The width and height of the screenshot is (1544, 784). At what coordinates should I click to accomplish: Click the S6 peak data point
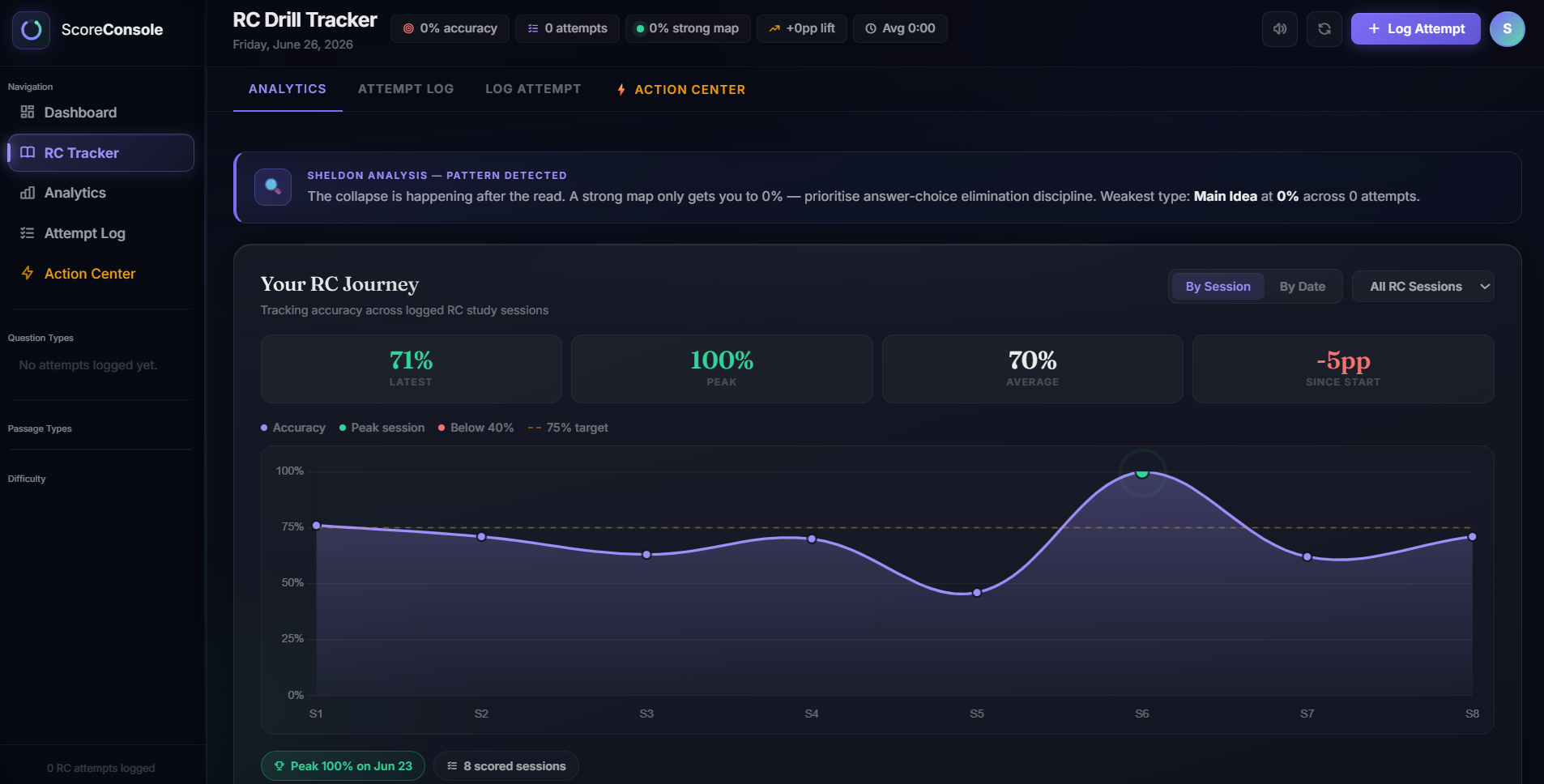[1142, 472]
